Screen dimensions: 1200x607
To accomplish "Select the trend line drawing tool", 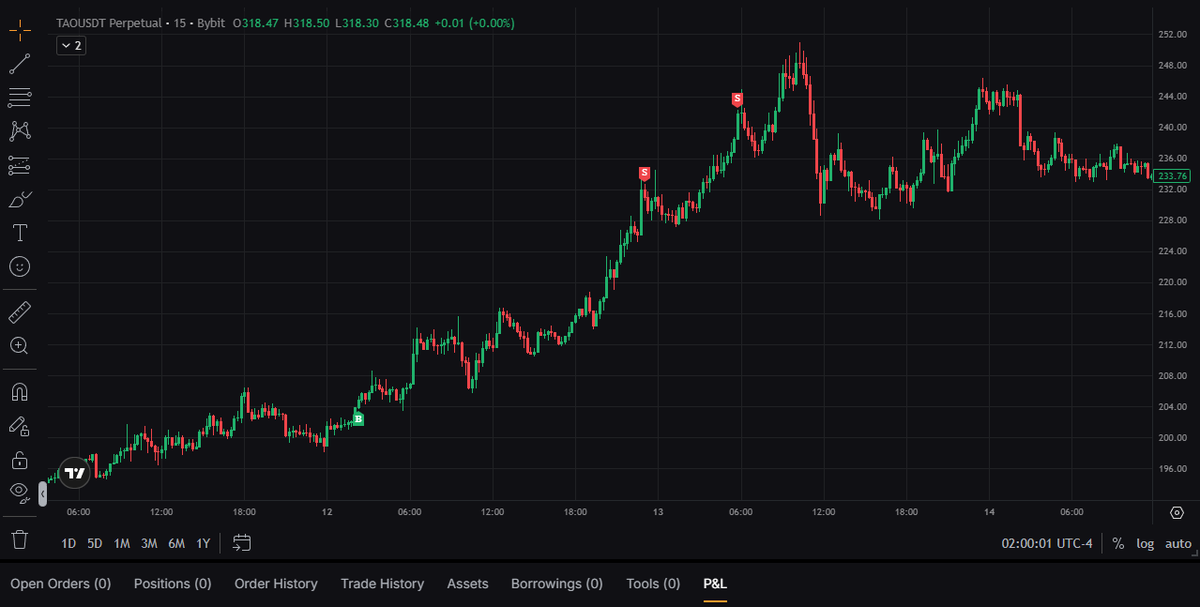I will click(20, 64).
